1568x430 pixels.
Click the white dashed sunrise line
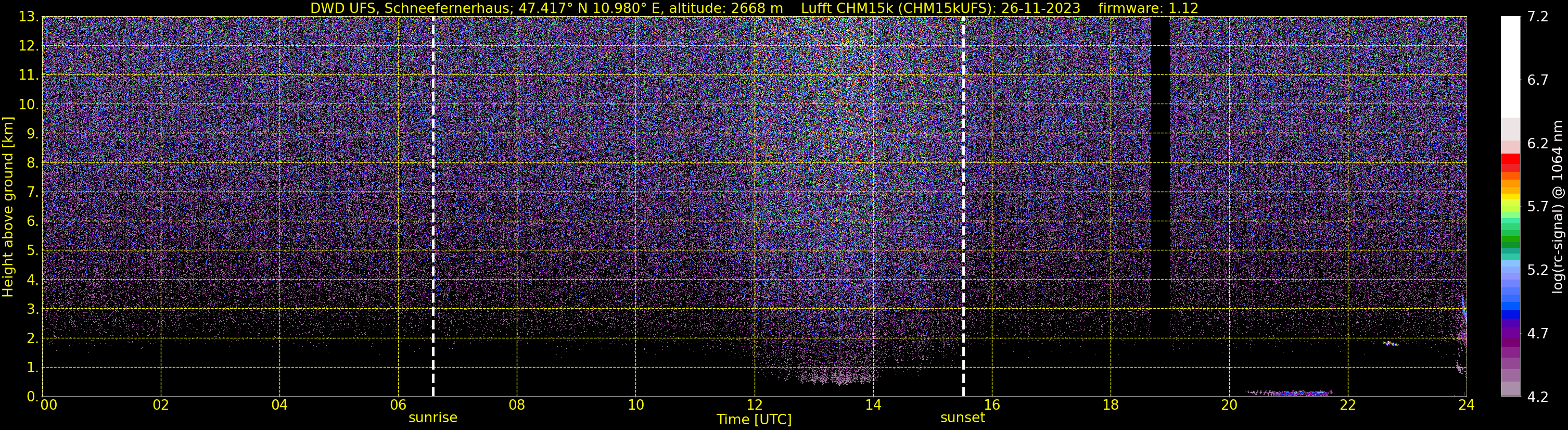(433, 207)
